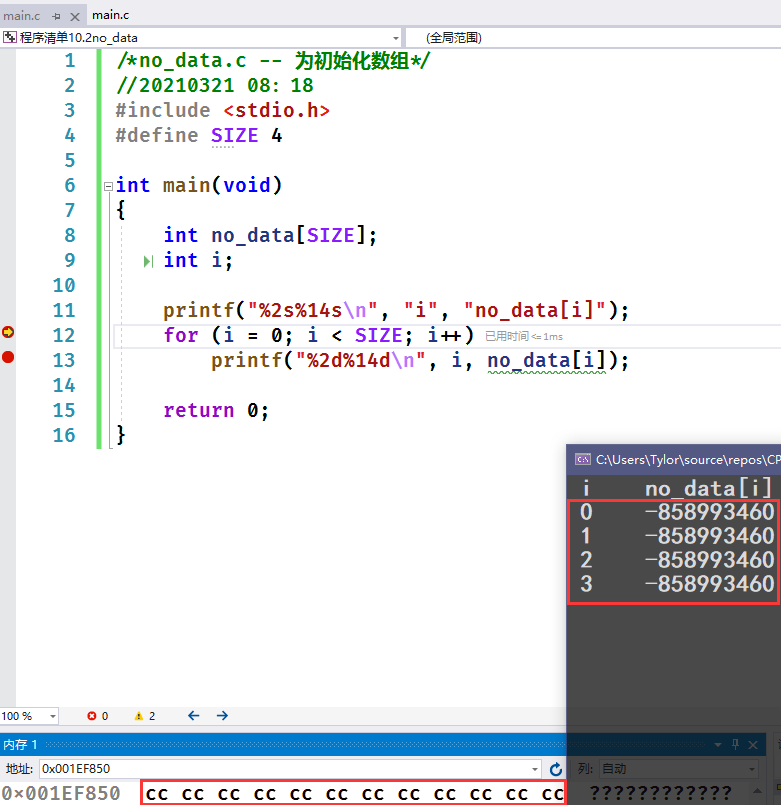781x805 pixels.
Task: Click the comment text on line 1
Action: click(273, 61)
